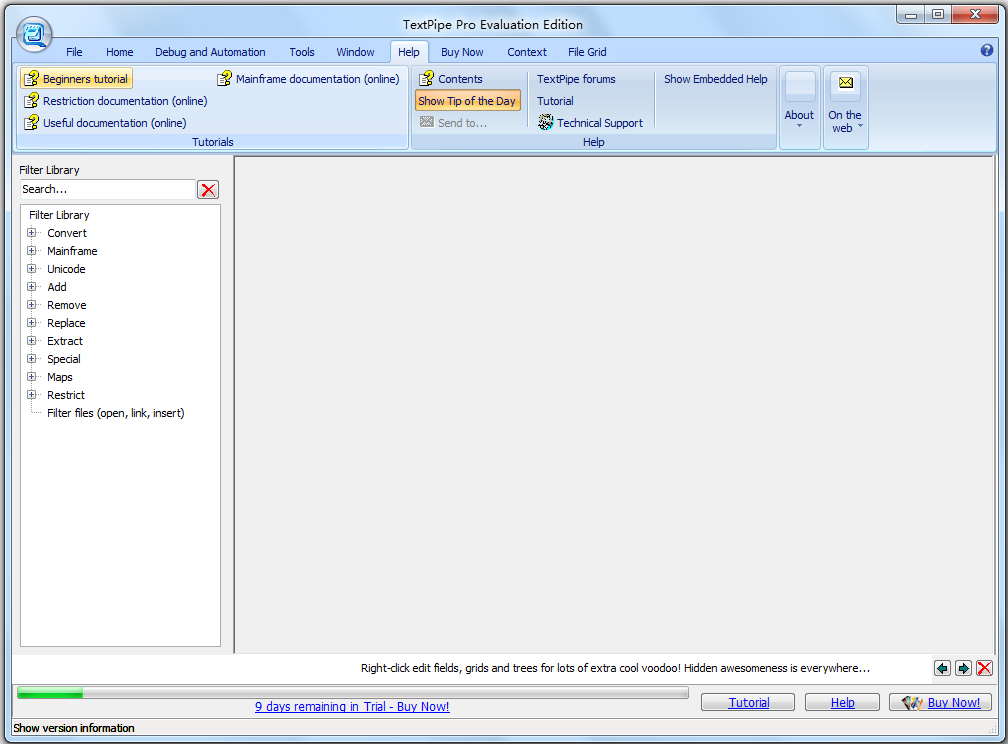Switch to the Home tab
The image size is (1008, 744).
(x=120, y=52)
